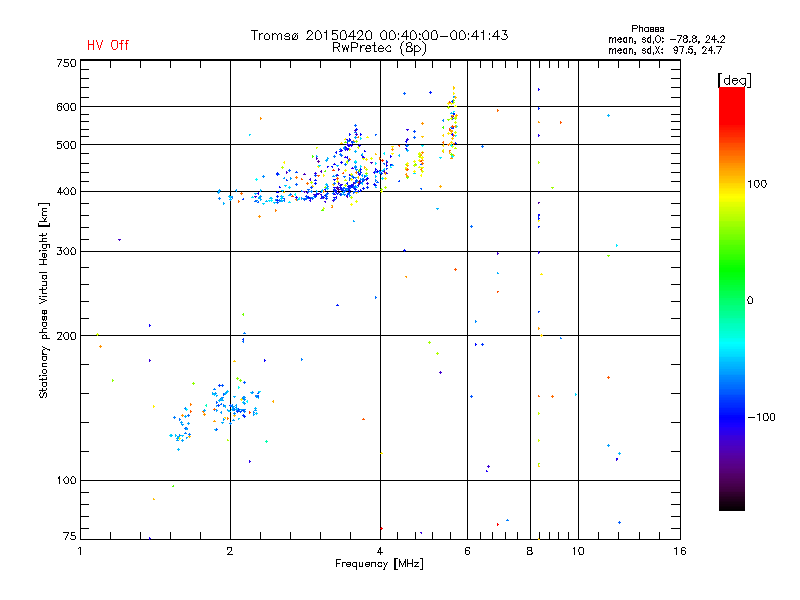Click the '[deg]' colorbar unit label
Screen dimensions: 800x600
[734, 80]
